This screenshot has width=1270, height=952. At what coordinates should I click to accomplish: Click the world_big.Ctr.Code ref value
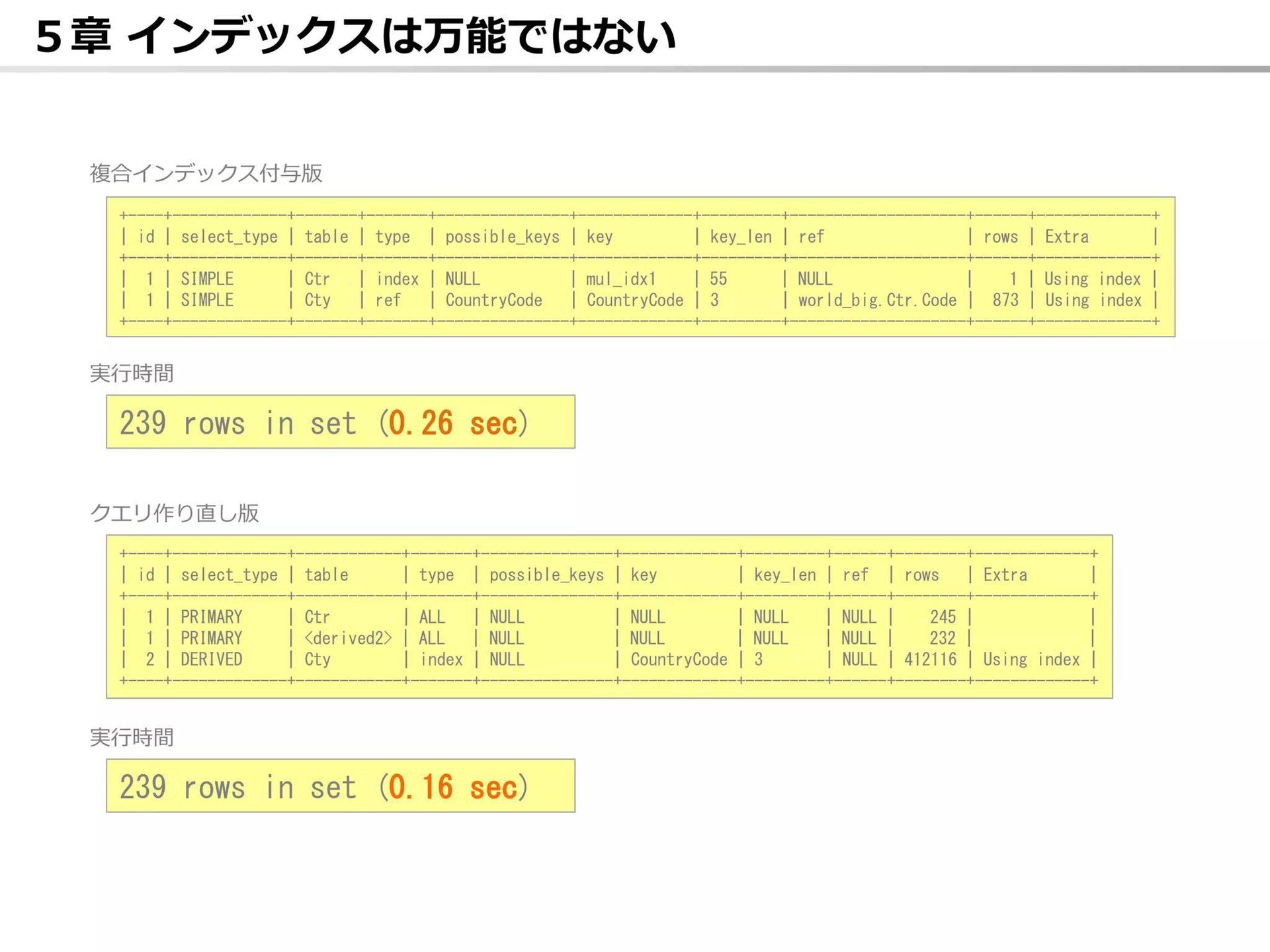tap(876, 300)
